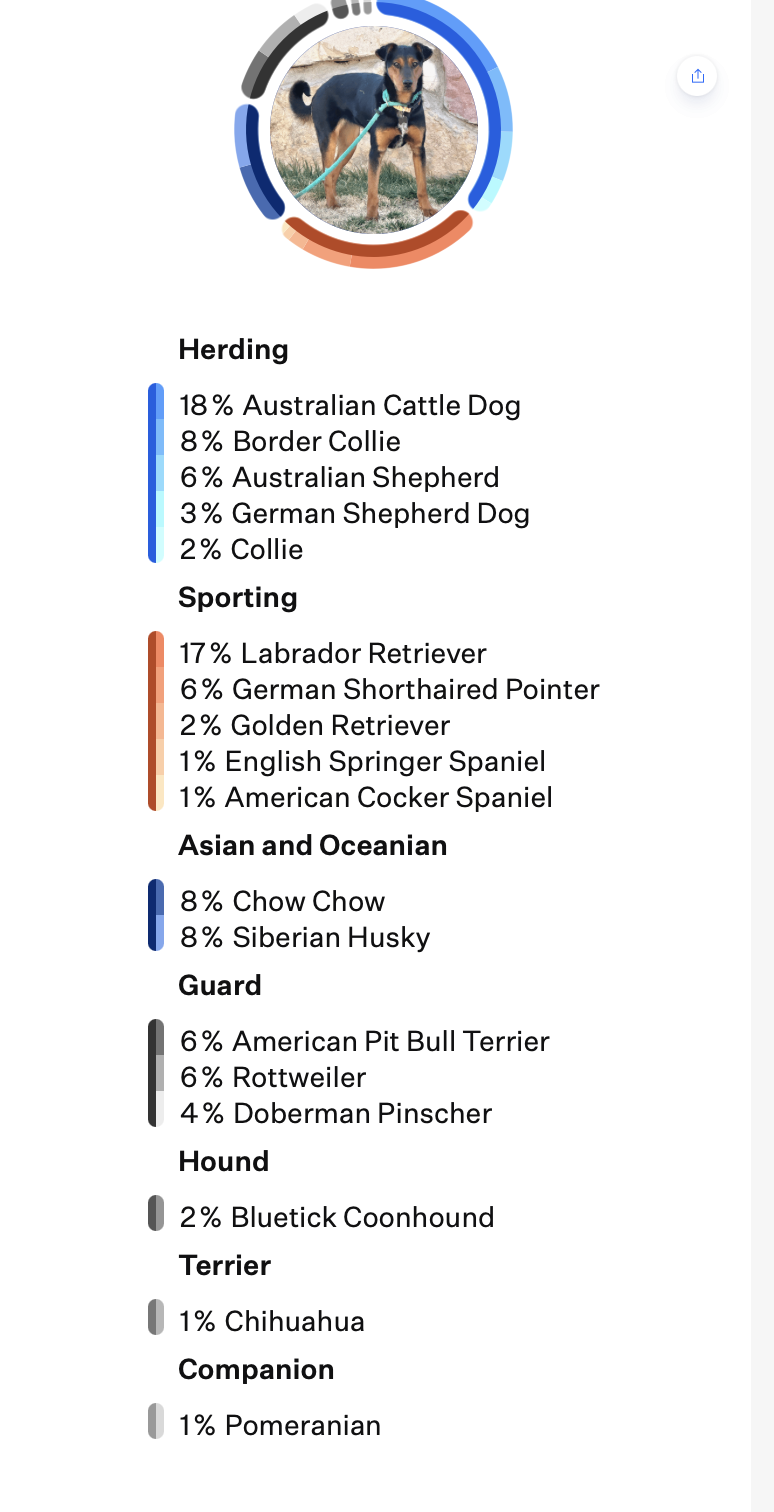Click the share icon button
The height and width of the screenshot is (1512, 774).
point(697,76)
